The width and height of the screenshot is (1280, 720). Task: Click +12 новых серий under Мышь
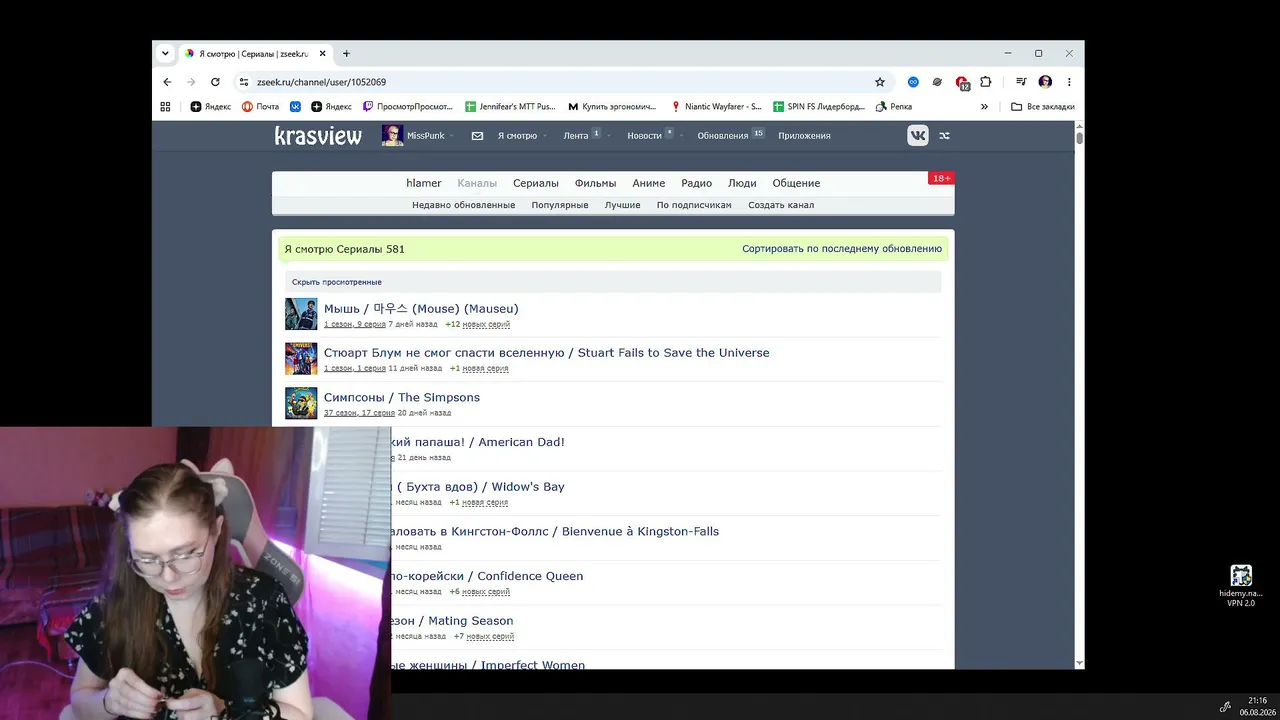(x=478, y=324)
